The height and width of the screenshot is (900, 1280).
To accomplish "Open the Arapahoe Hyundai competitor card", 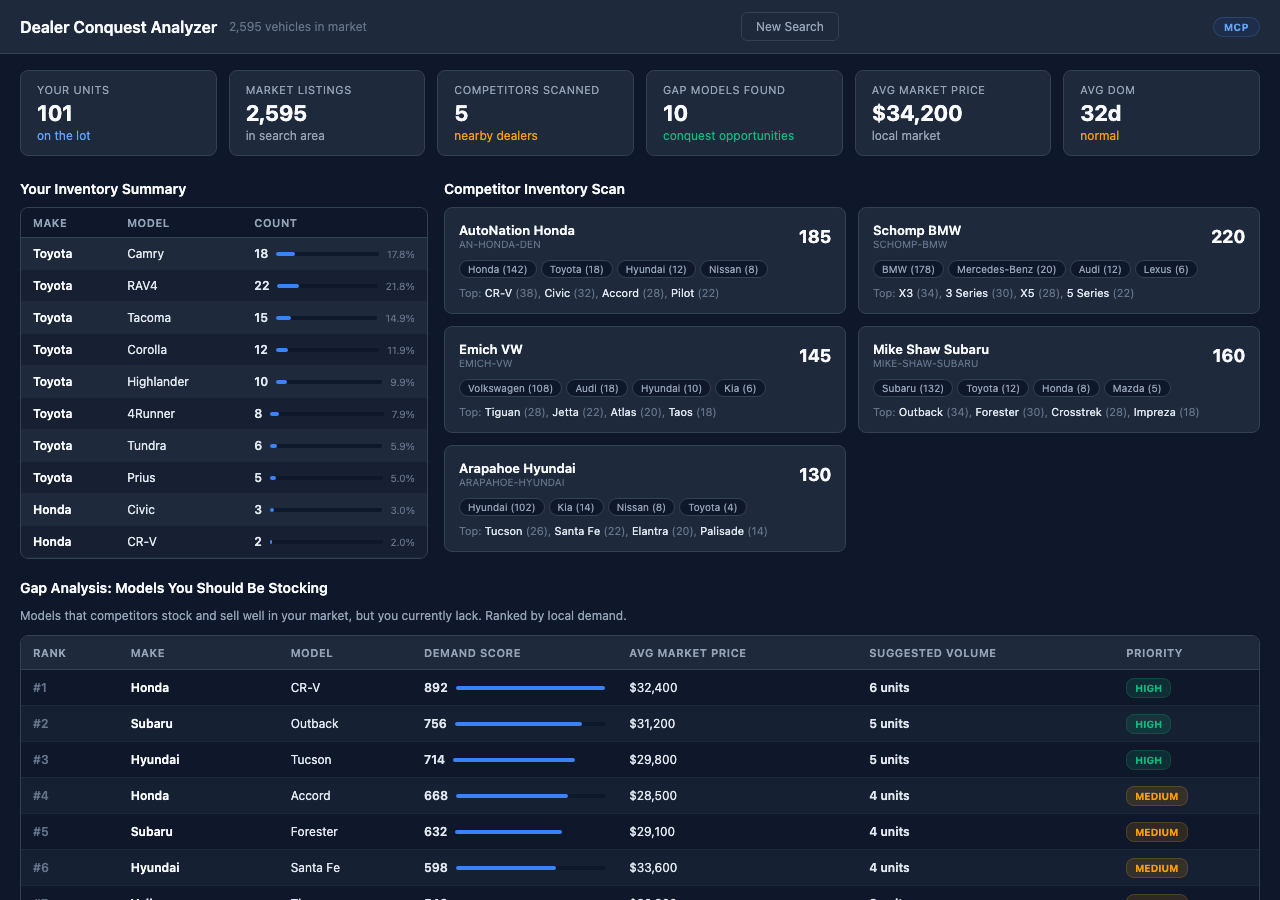I will pos(645,498).
